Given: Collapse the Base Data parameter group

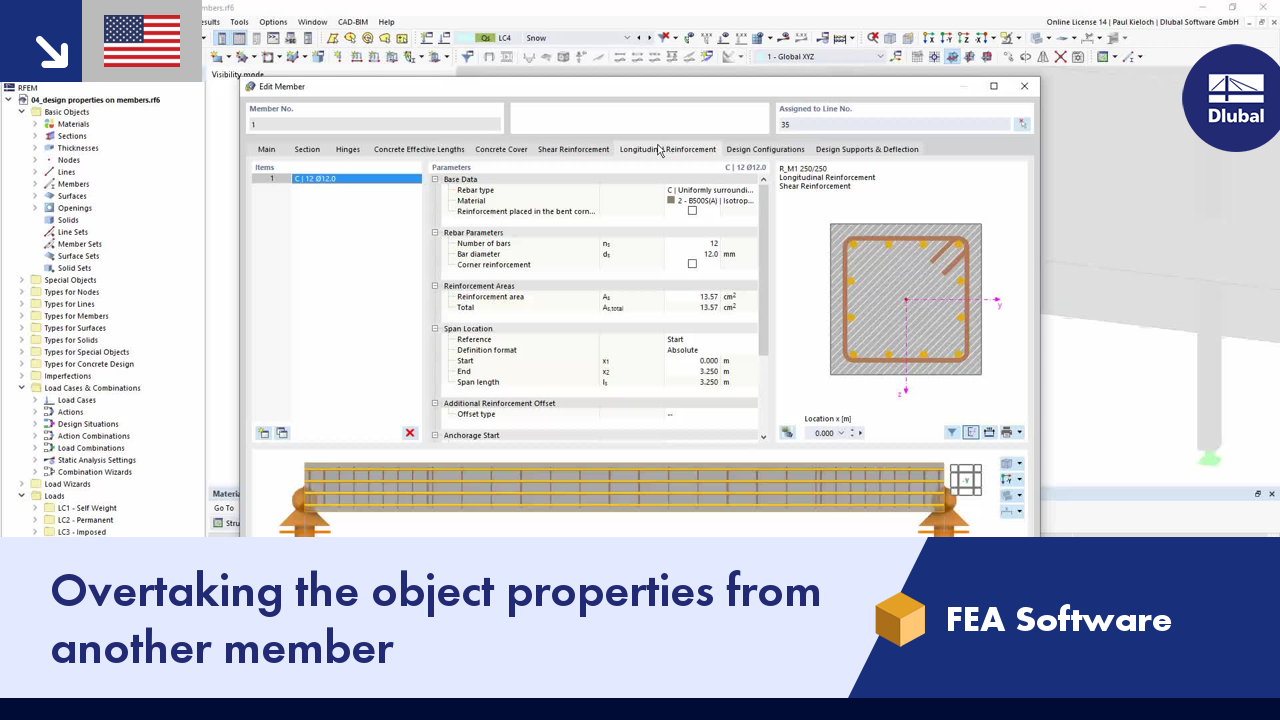Looking at the screenshot, I should pos(435,179).
